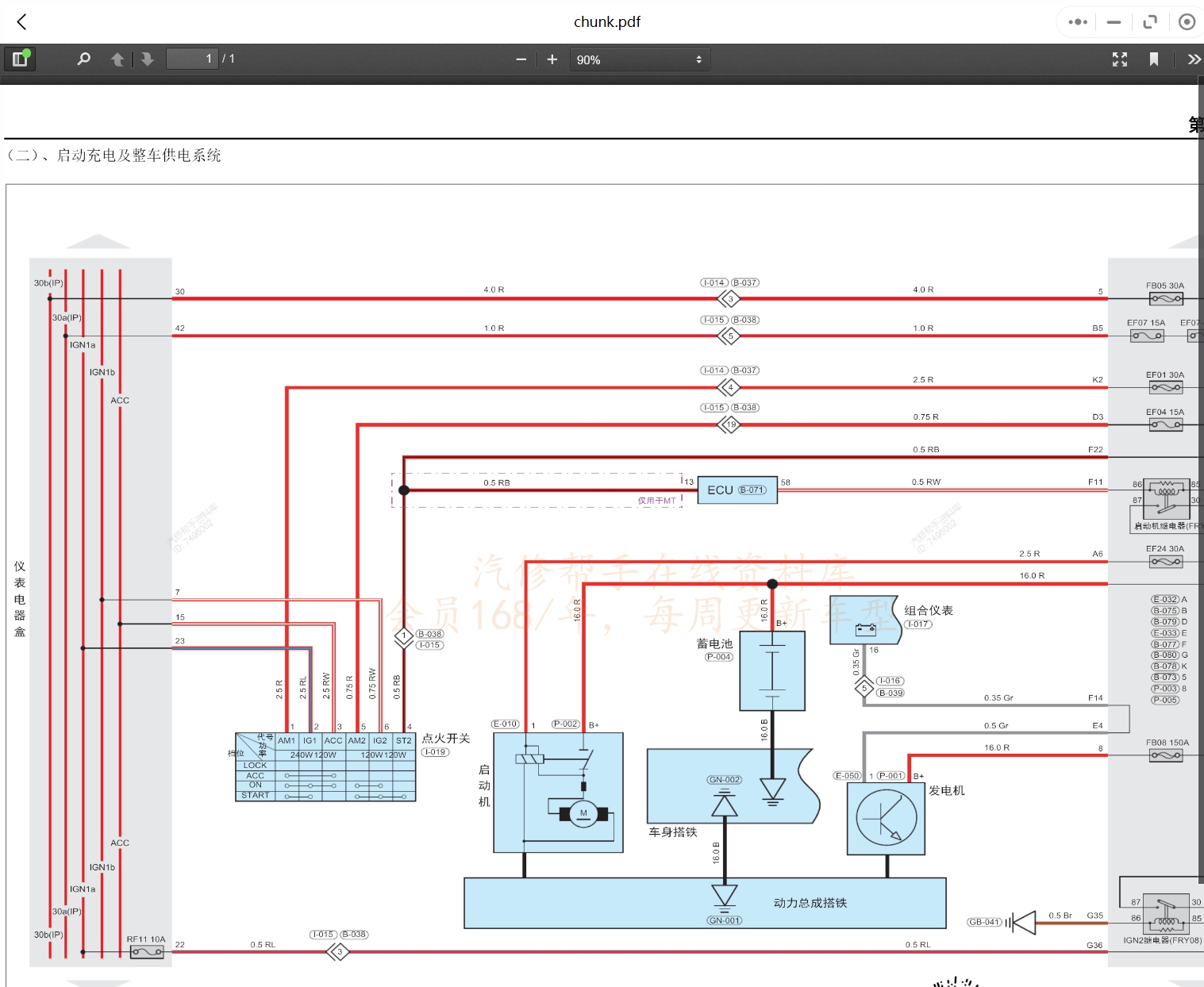Open the three-dot more options menu
This screenshot has width=1204, height=987.
(1078, 22)
